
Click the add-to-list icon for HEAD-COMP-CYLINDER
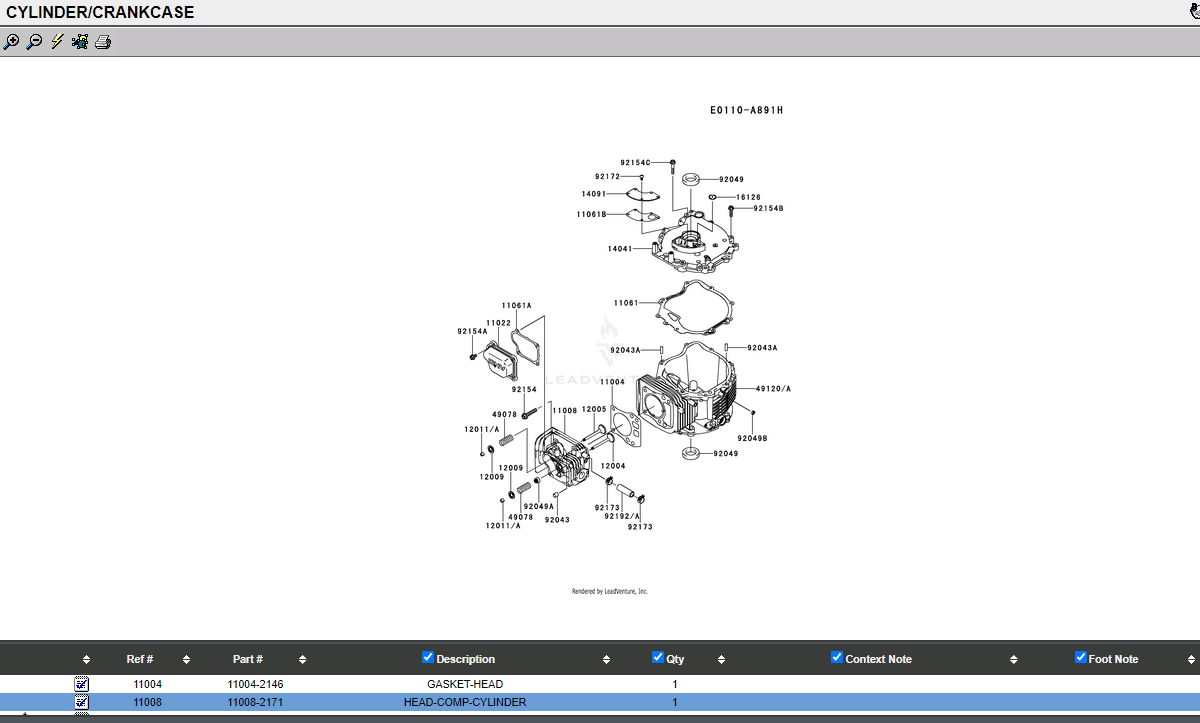(82, 702)
